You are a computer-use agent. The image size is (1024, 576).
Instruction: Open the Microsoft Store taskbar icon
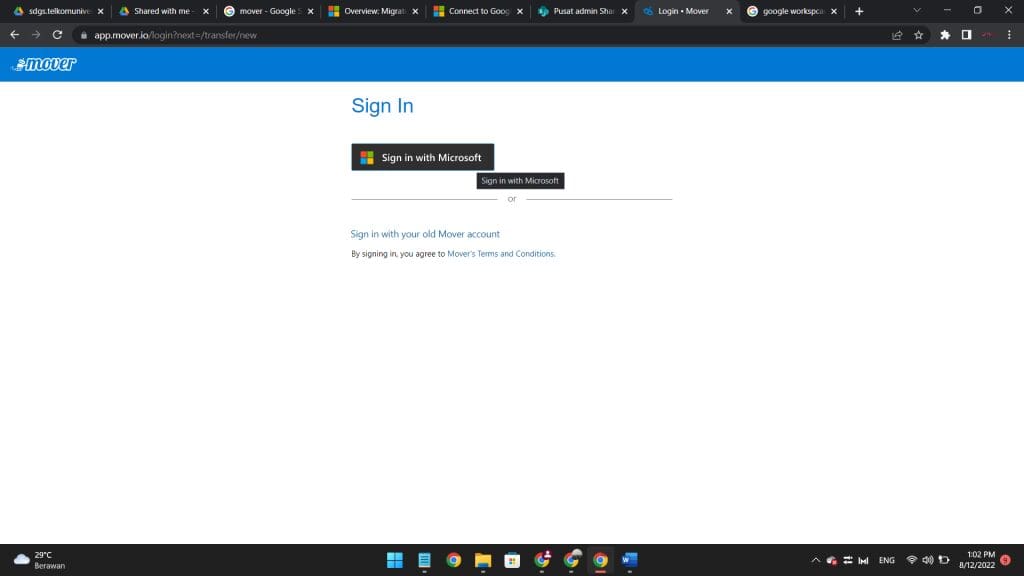(x=512, y=560)
